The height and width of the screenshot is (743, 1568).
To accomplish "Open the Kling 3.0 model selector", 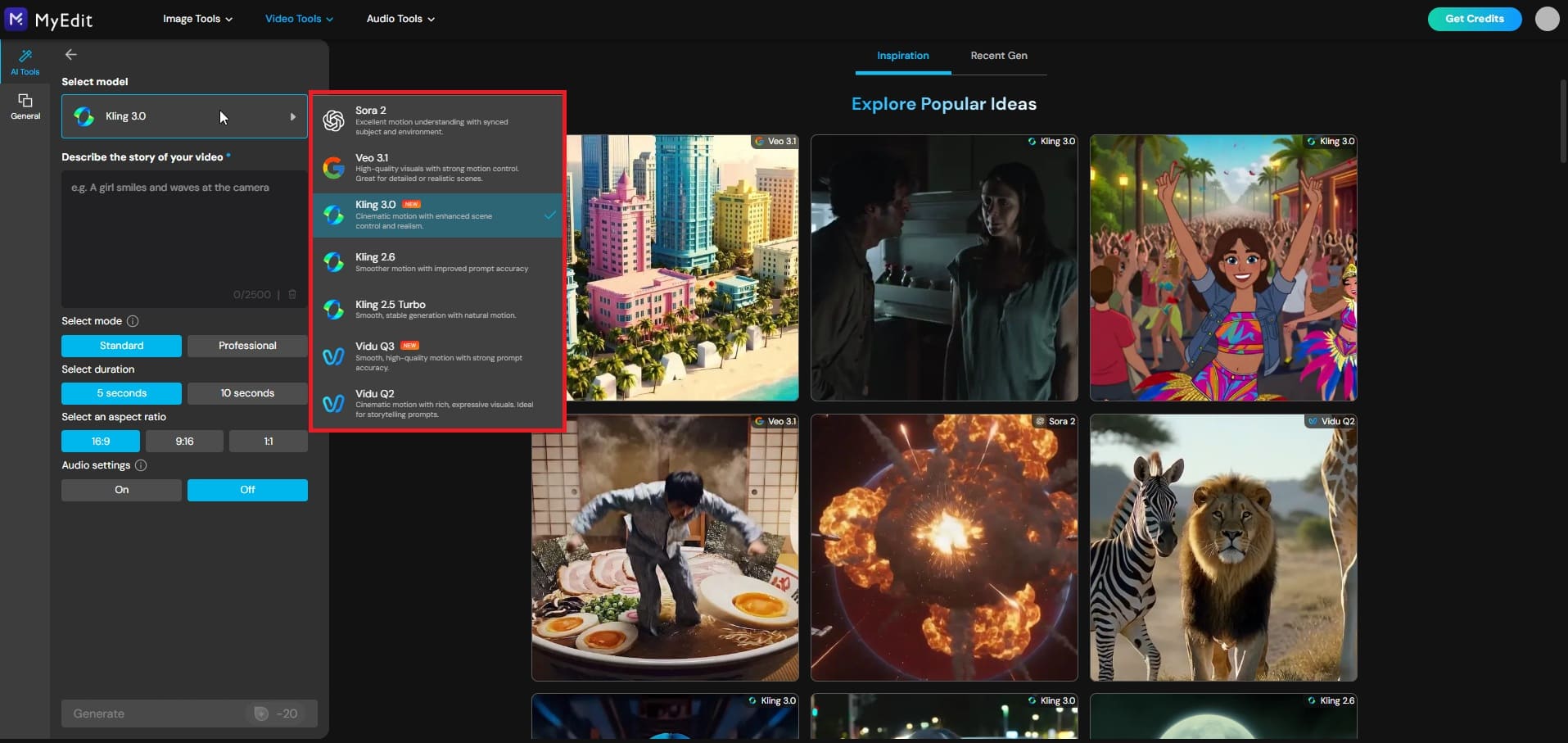I will (x=183, y=116).
